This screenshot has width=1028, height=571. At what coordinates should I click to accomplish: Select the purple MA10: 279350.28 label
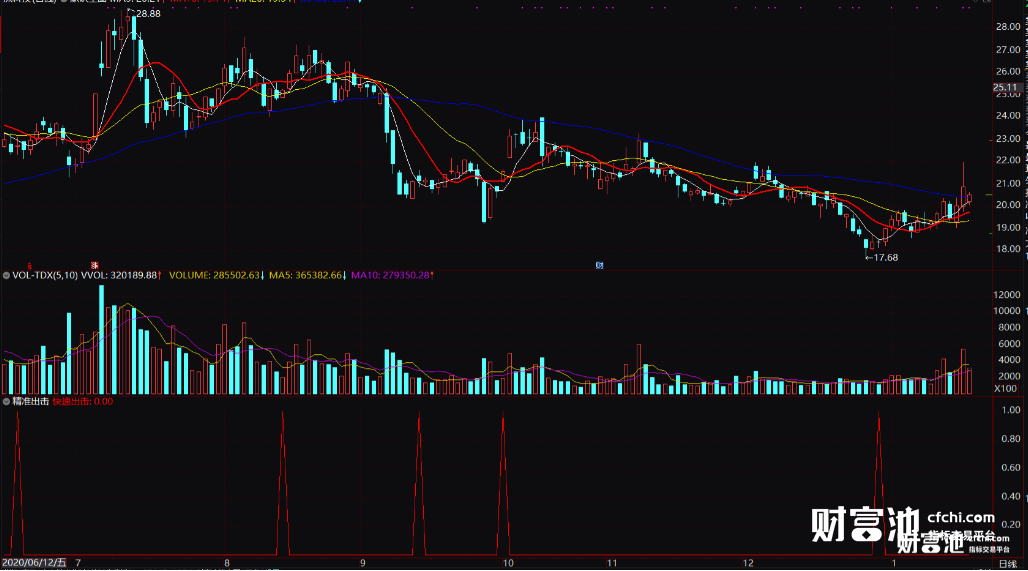point(392,275)
